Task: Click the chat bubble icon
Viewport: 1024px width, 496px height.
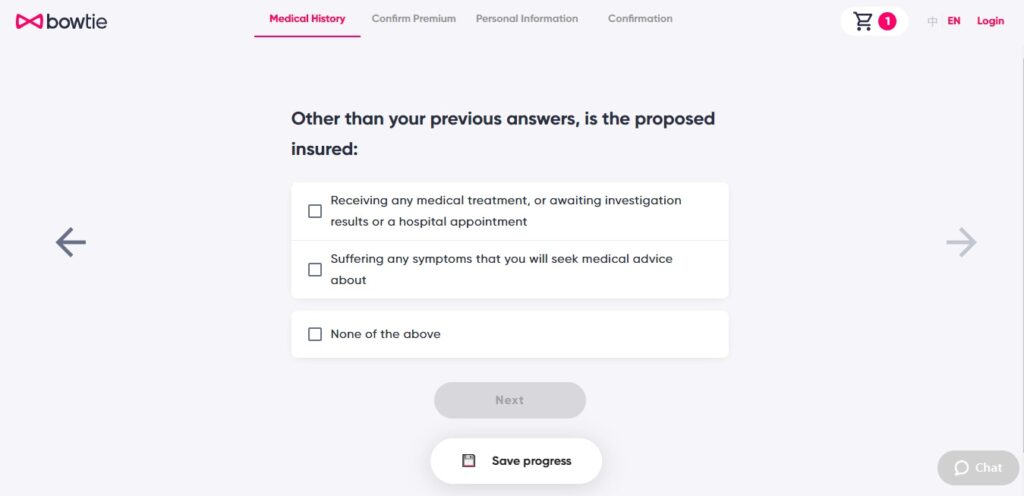Action: click(961, 468)
